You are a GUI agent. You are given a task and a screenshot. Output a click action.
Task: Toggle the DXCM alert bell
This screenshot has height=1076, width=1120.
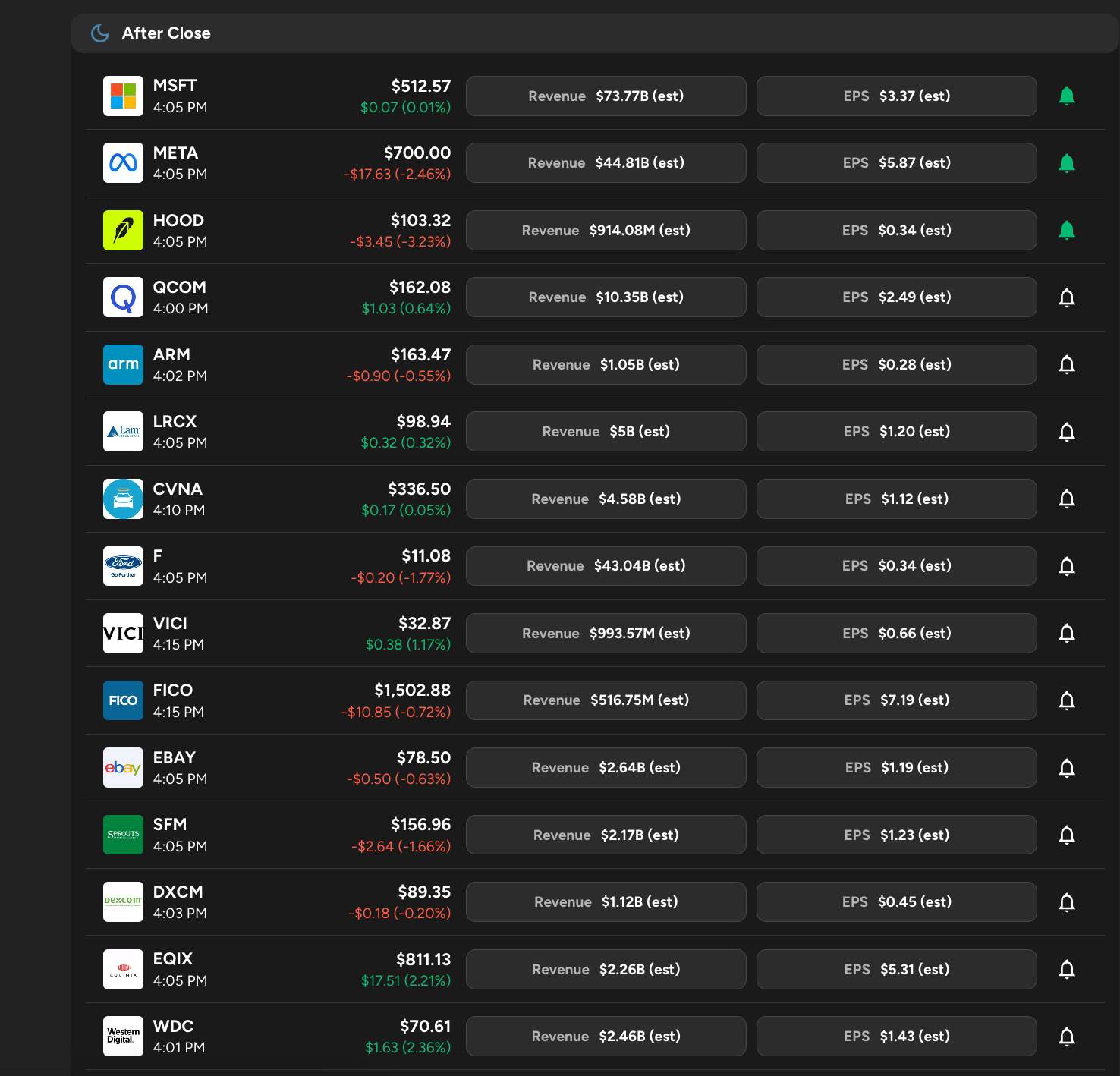tap(1067, 901)
